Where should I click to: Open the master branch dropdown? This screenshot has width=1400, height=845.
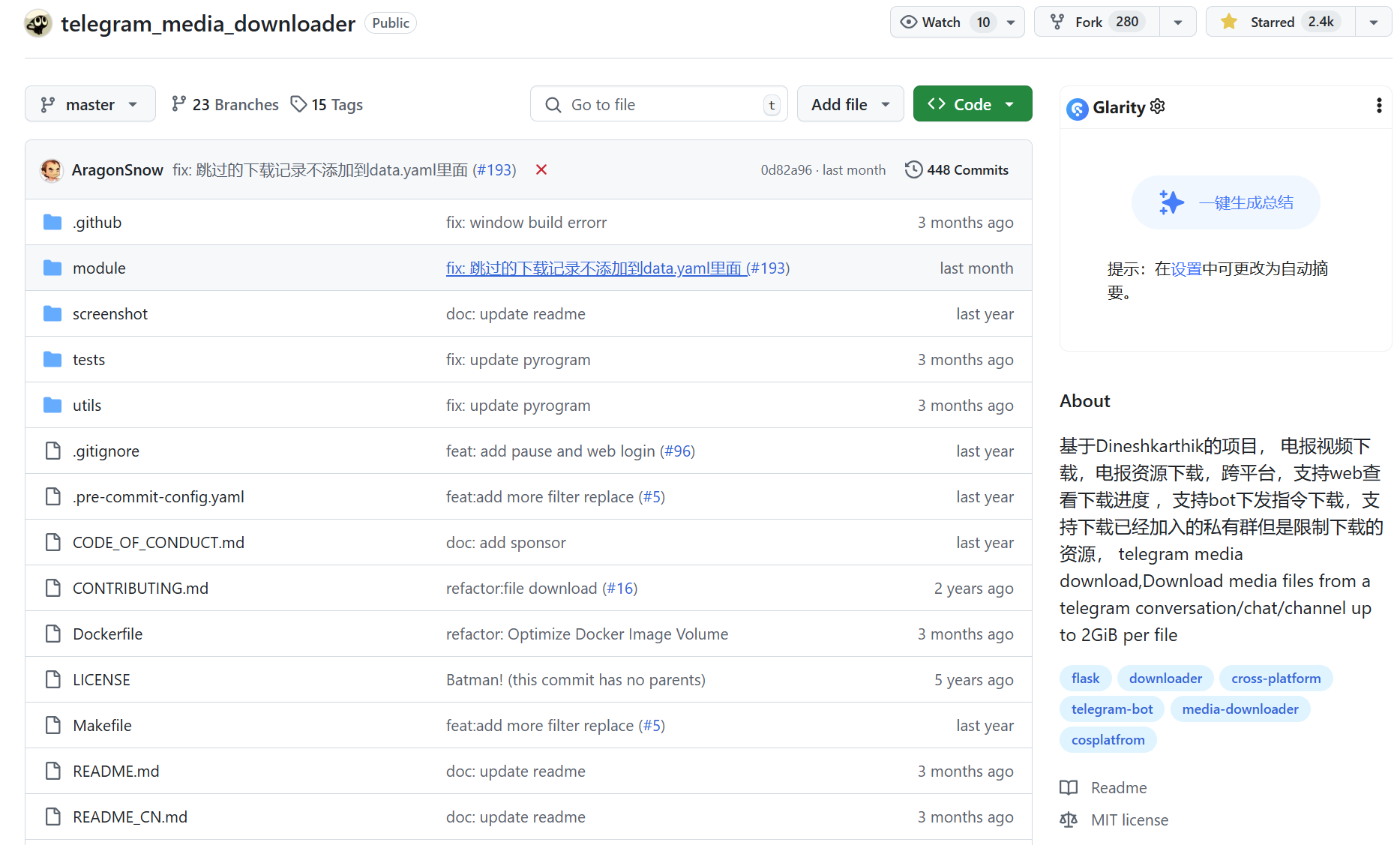[90, 104]
